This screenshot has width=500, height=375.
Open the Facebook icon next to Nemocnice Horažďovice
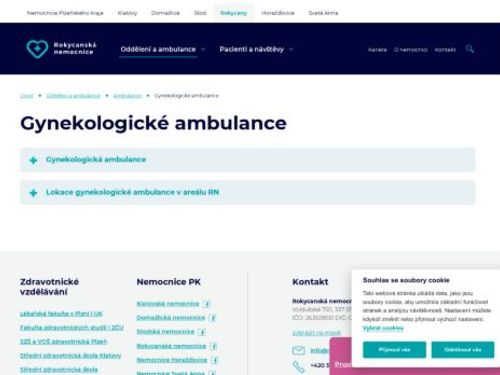click(x=215, y=360)
